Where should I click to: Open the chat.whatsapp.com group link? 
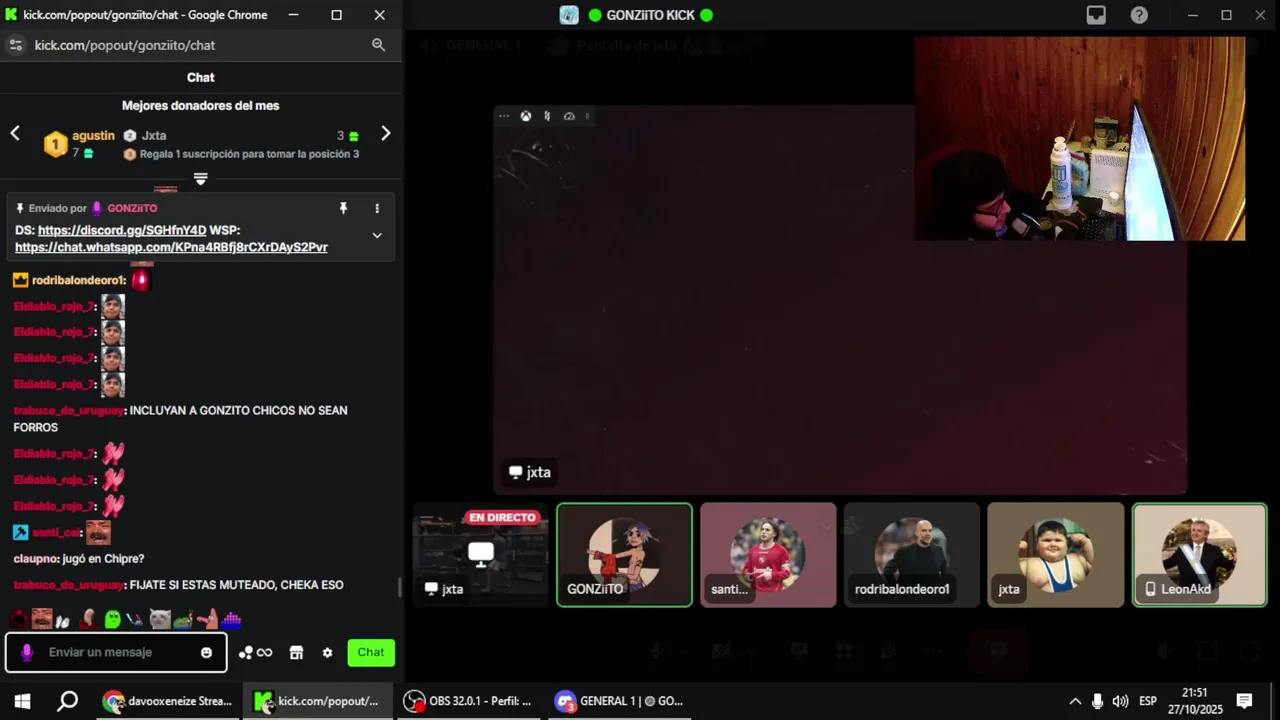tap(171, 247)
